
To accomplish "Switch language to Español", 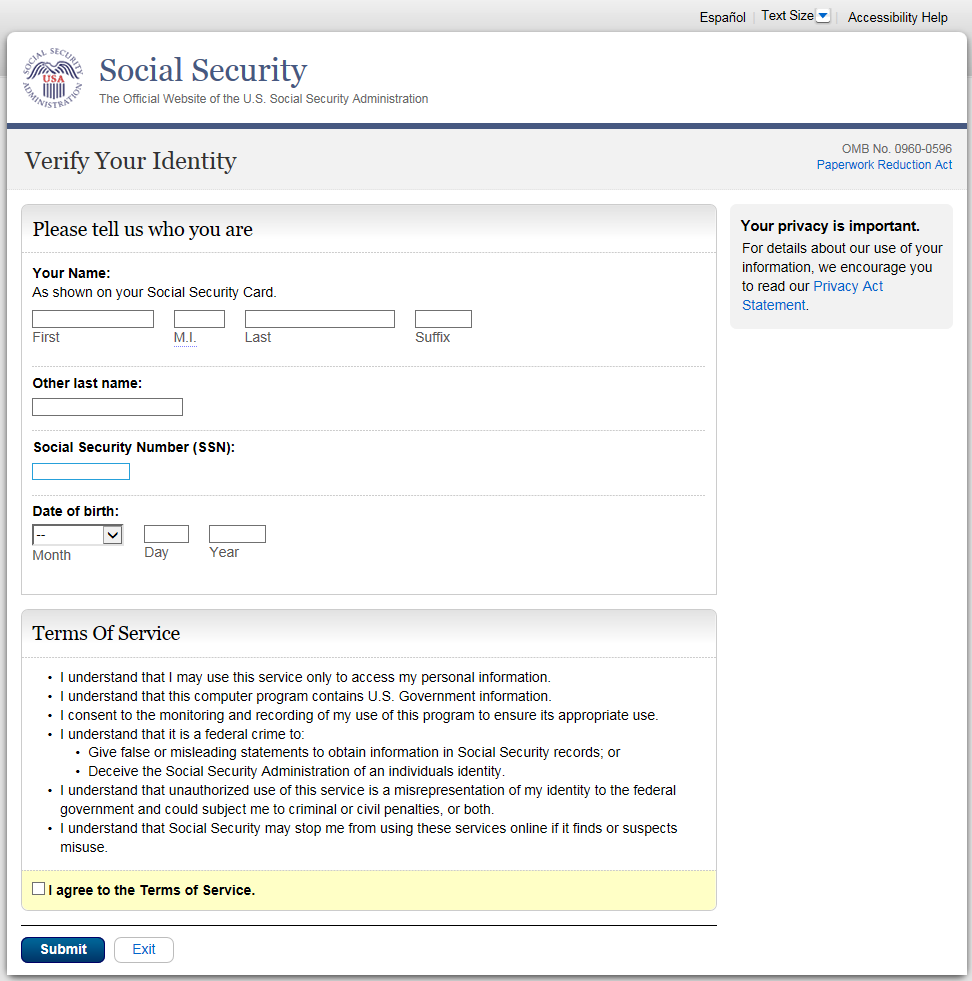I will [x=722, y=17].
